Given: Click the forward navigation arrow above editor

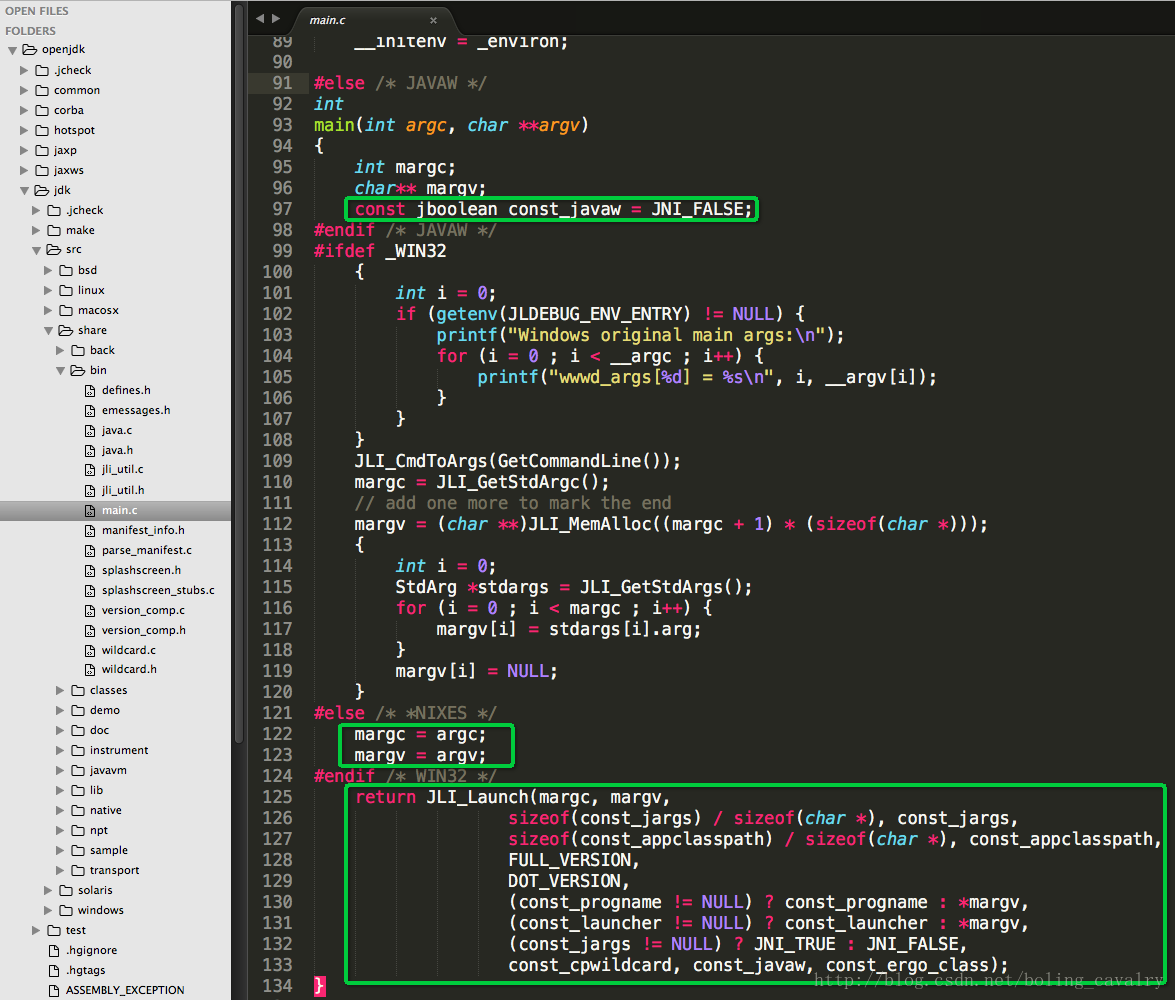Looking at the screenshot, I should [x=276, y=19].
